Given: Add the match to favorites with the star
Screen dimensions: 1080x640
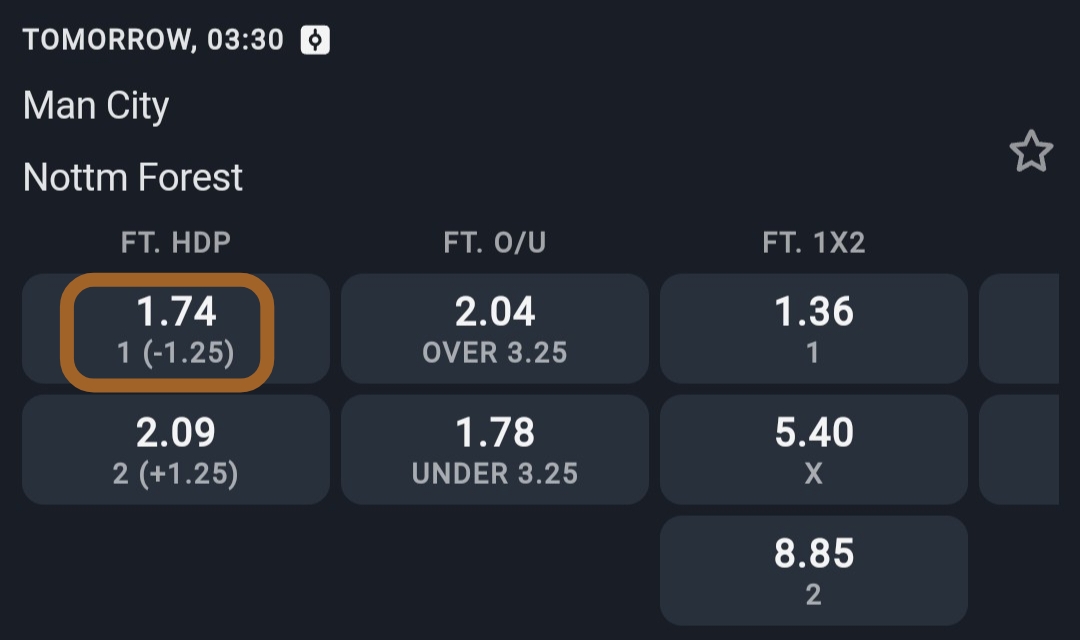Looking at the screenshot, I should click(x=1031, y=152).
